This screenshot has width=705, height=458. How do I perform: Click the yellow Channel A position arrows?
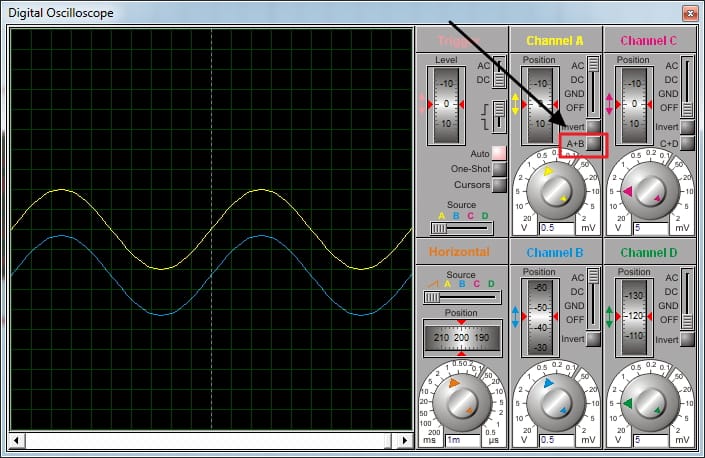coord(515,104)
